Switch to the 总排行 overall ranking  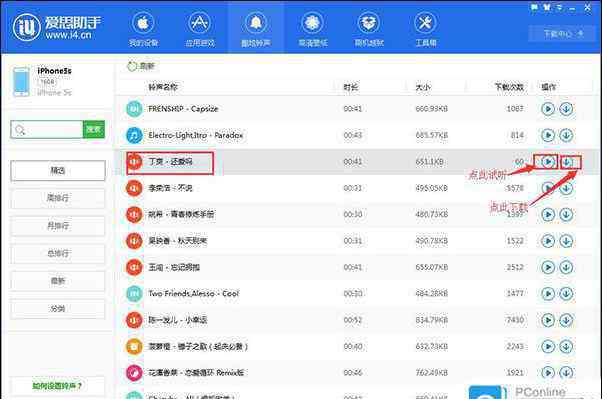tap(58, 253)
